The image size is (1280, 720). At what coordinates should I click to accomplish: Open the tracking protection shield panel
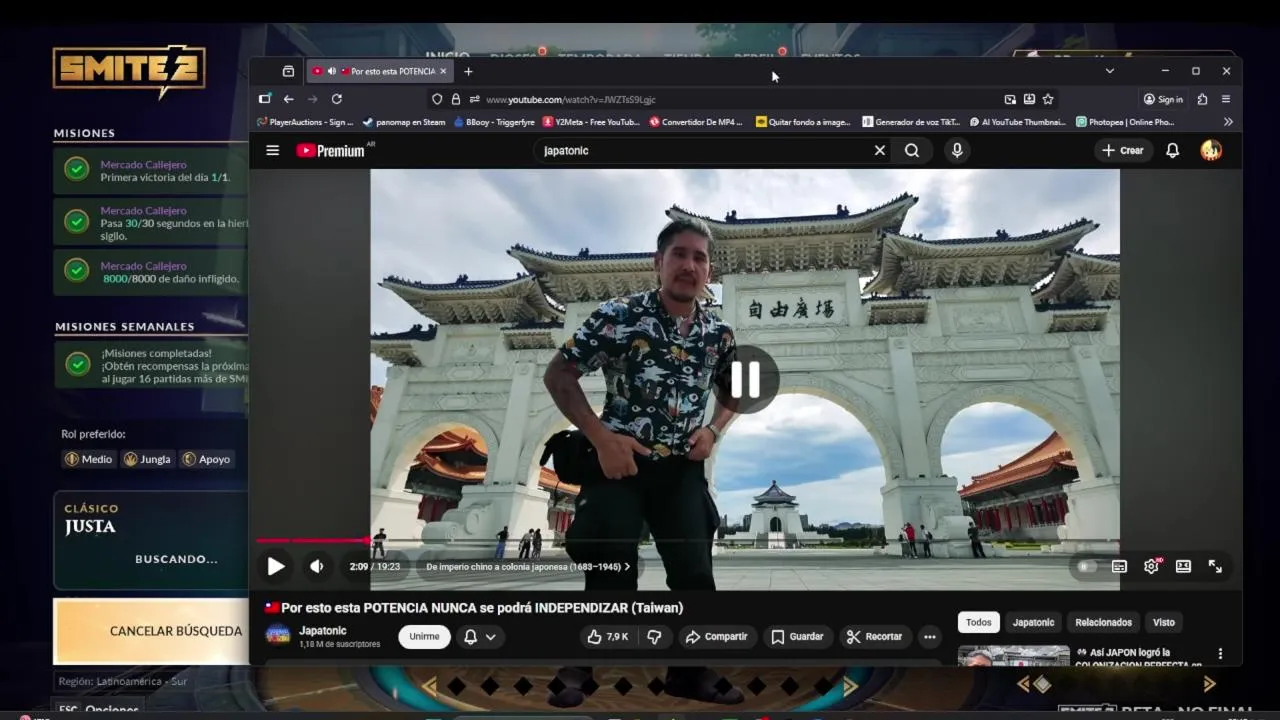[x=437, y=99]
